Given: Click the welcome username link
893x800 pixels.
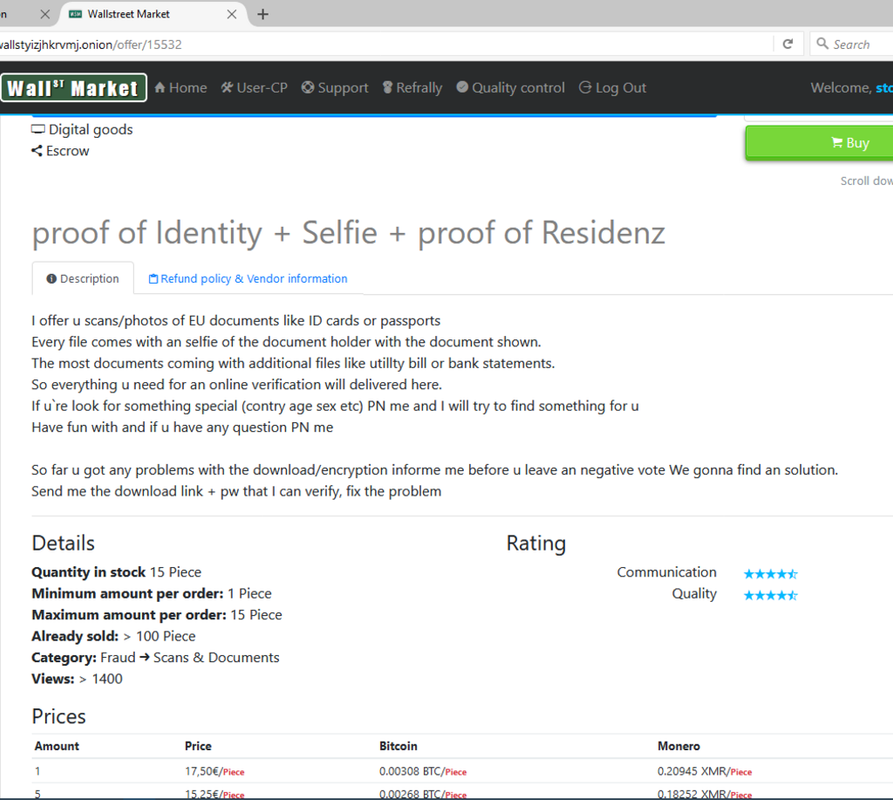Looking at the screenshot, I should coord(884,88).
